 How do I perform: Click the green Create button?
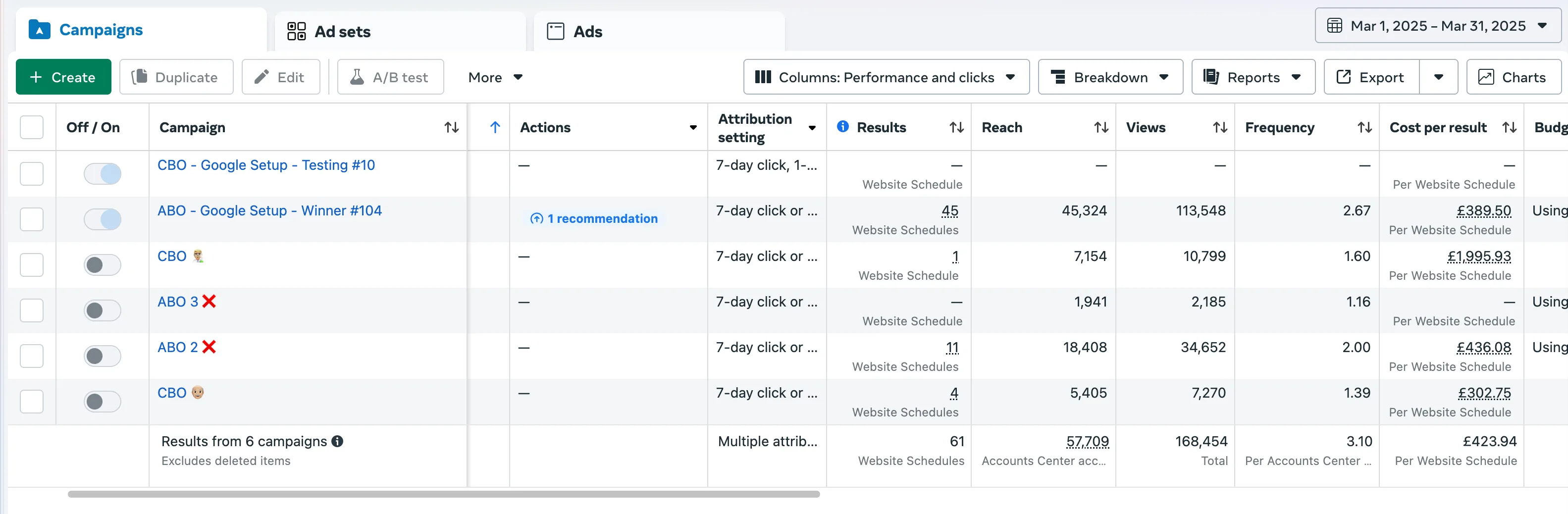pos(63,77)
